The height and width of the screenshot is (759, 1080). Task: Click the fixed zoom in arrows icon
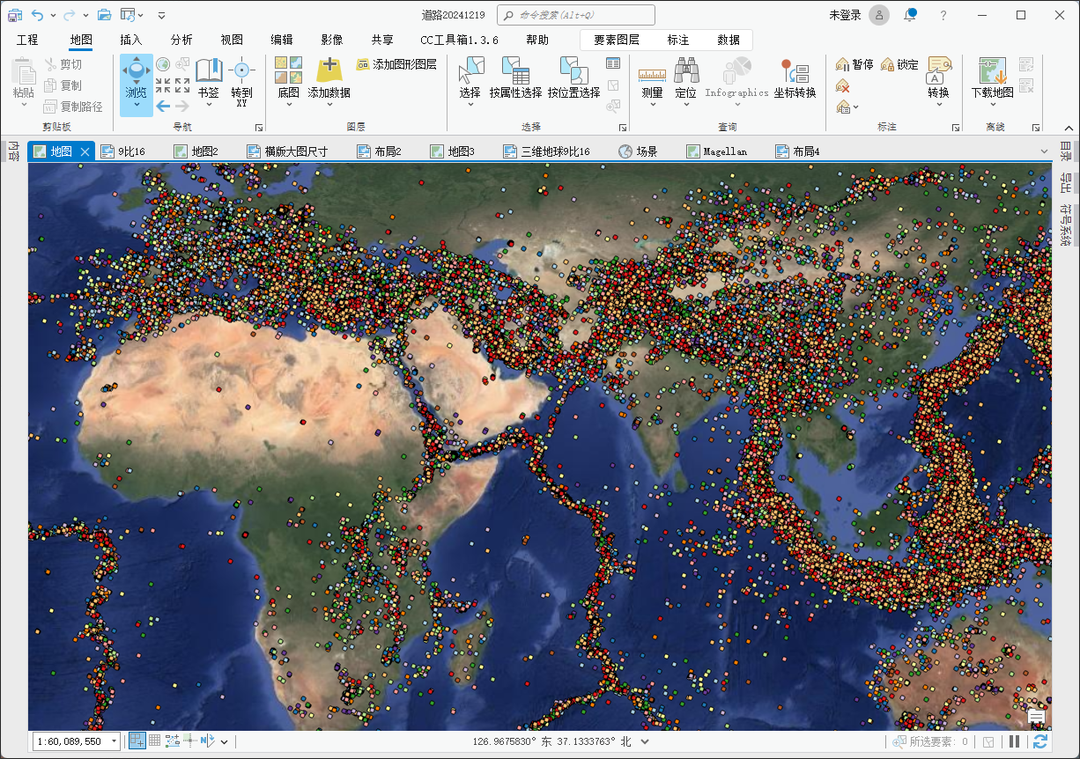click(x=163, y=85)
